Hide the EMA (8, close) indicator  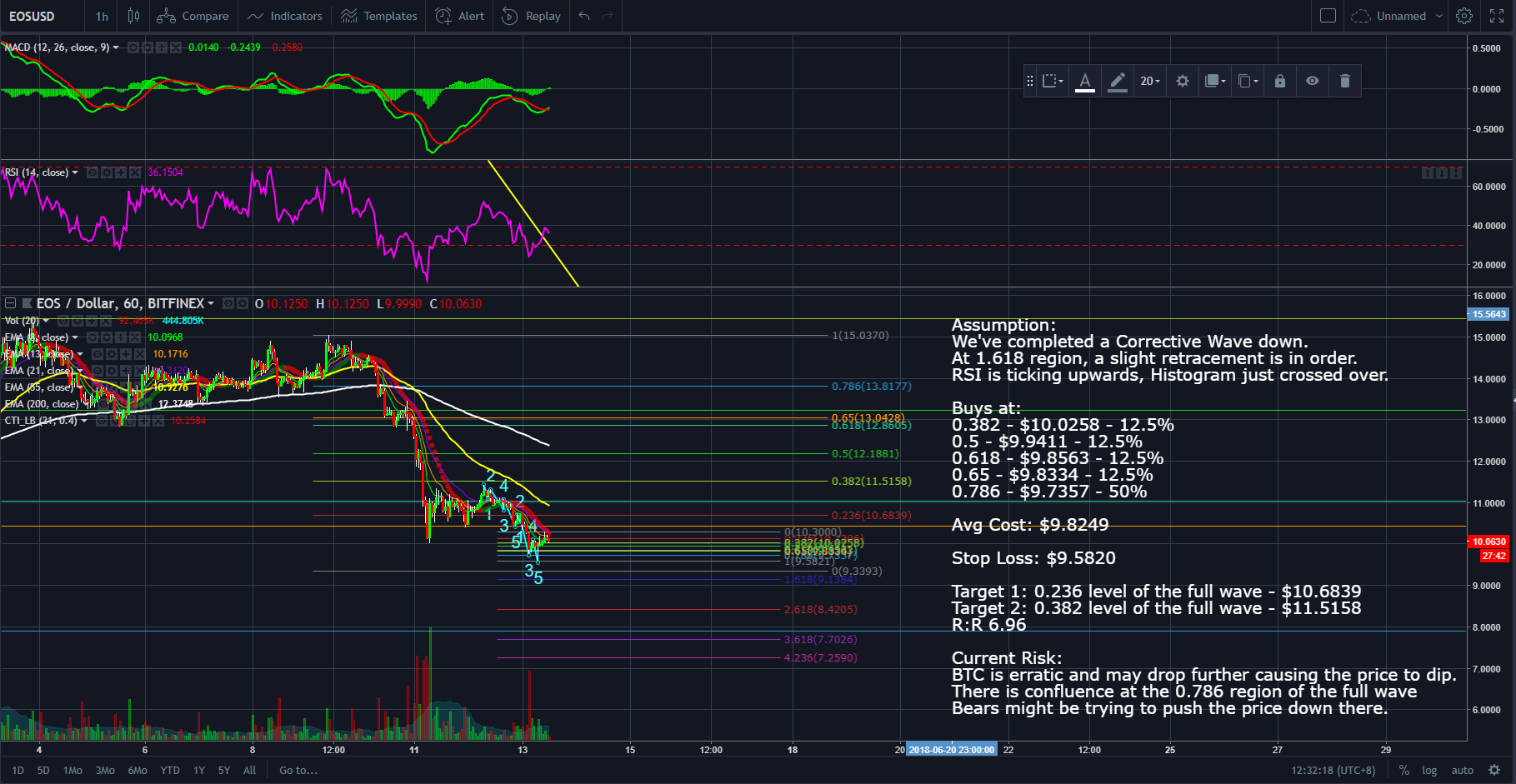(x=93, y=337)
